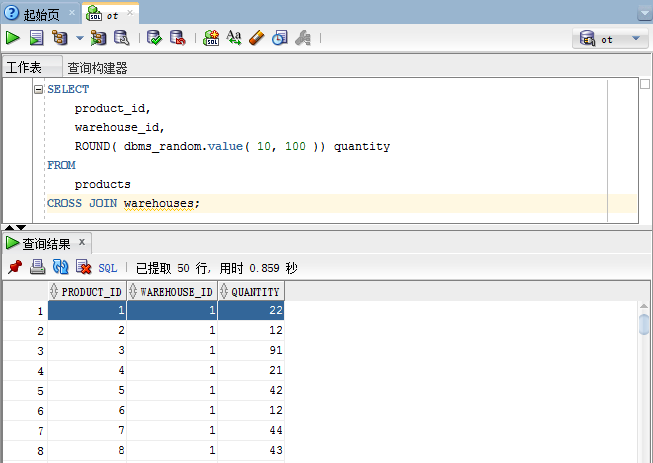Collapse the SELECT statement code block
The height and width of the screenshot is (463, 653).
coord(39,89)
